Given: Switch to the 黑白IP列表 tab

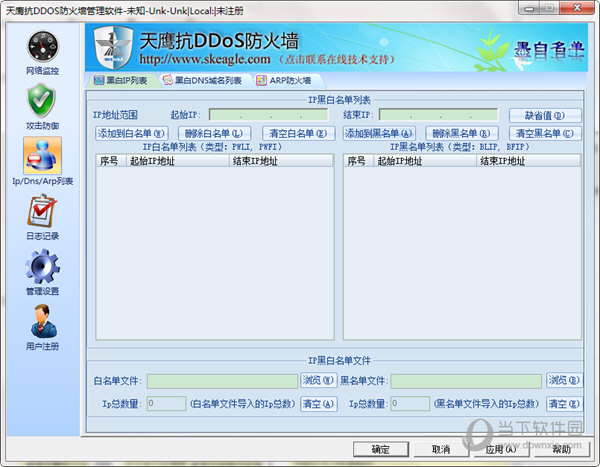Looking at the screenshot, I should (121, 80).
